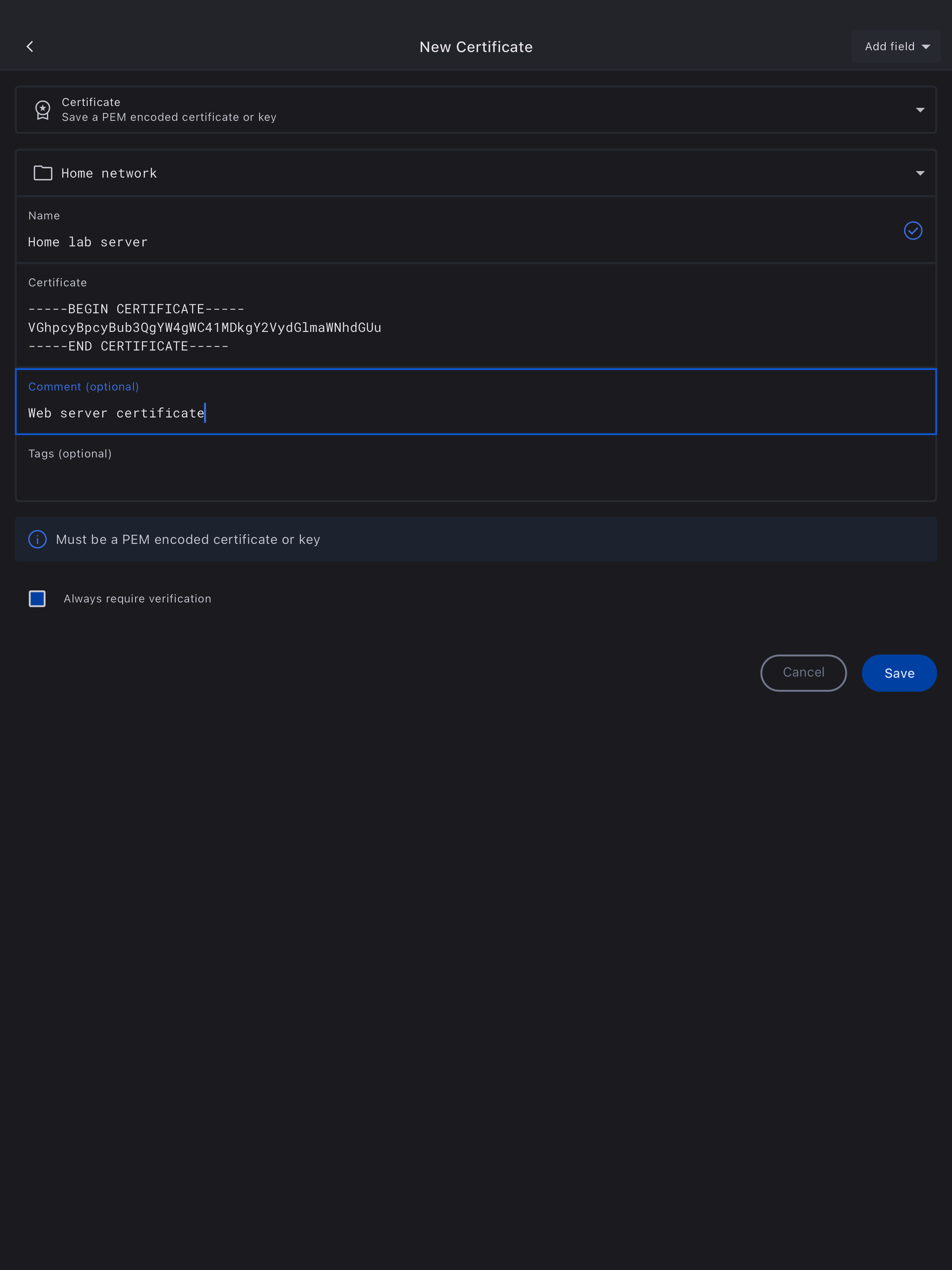Click the New Certificate page title
The image size is (952, 1270).
pyautogui.click(x=476, y=47)
